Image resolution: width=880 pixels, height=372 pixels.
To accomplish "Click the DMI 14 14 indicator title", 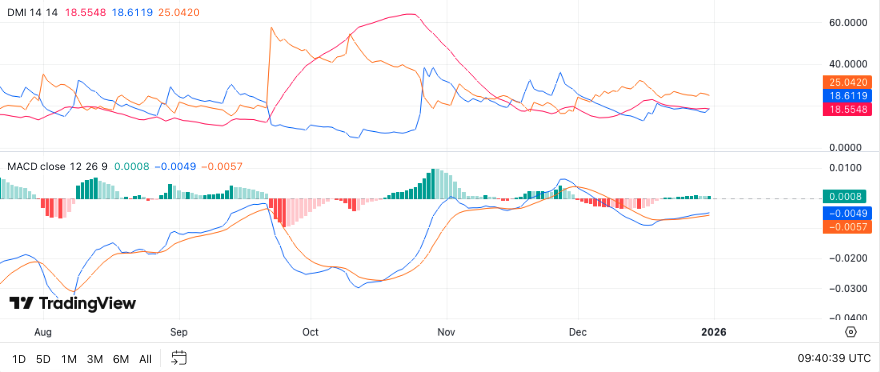I will 32,12.
